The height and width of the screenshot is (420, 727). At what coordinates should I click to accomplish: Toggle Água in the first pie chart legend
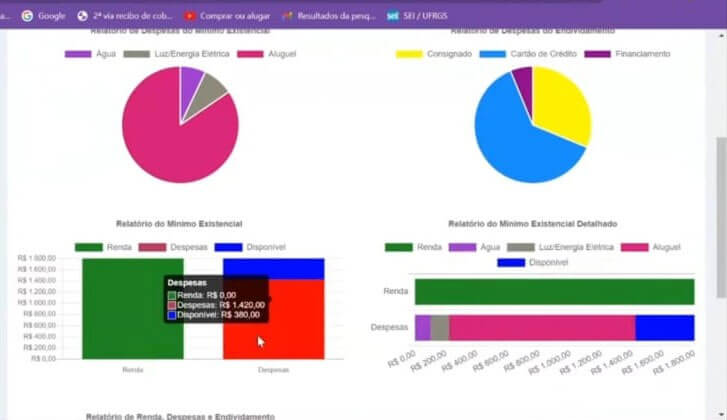point(90,54)
